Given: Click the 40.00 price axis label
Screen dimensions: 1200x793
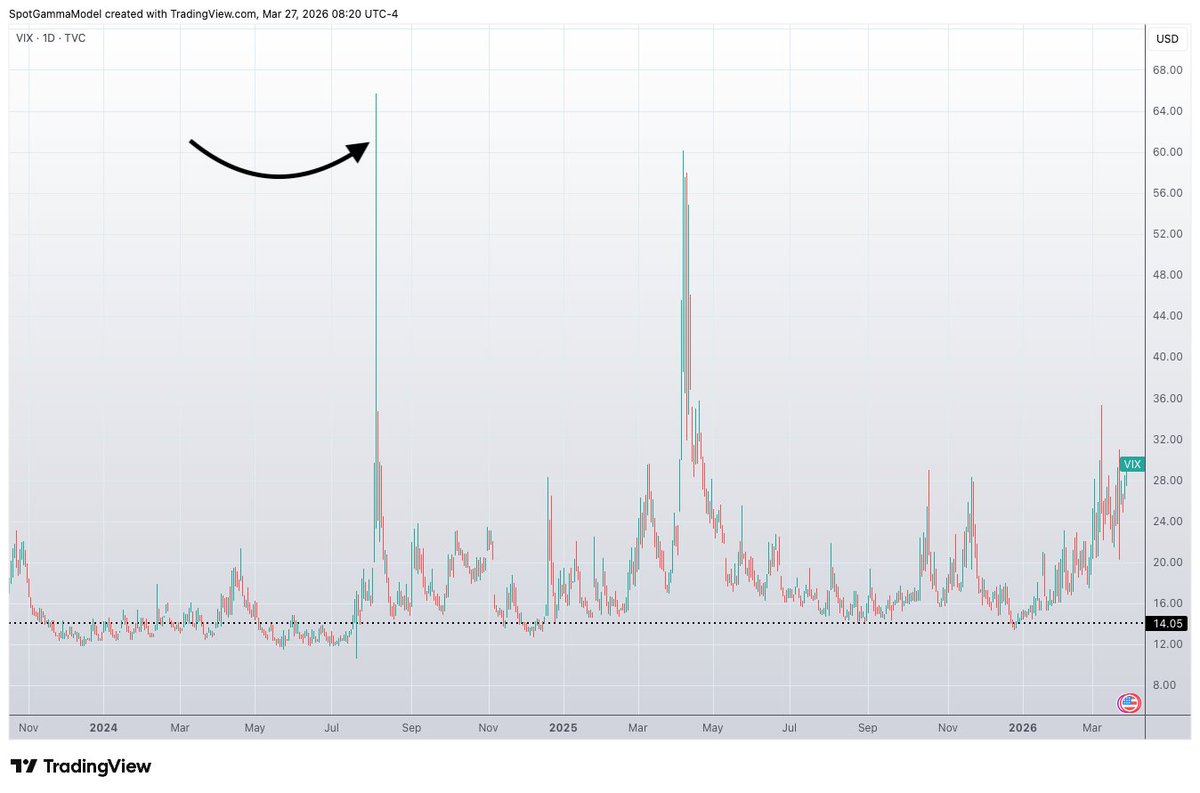Looking at the screenshot, I should (x=1168, y=357).
